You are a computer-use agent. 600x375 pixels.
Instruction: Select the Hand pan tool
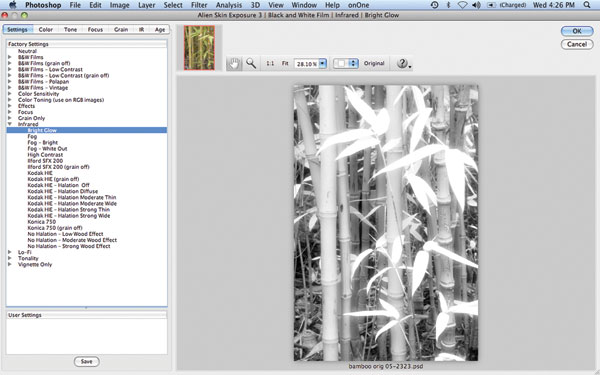tap(234, 63)
